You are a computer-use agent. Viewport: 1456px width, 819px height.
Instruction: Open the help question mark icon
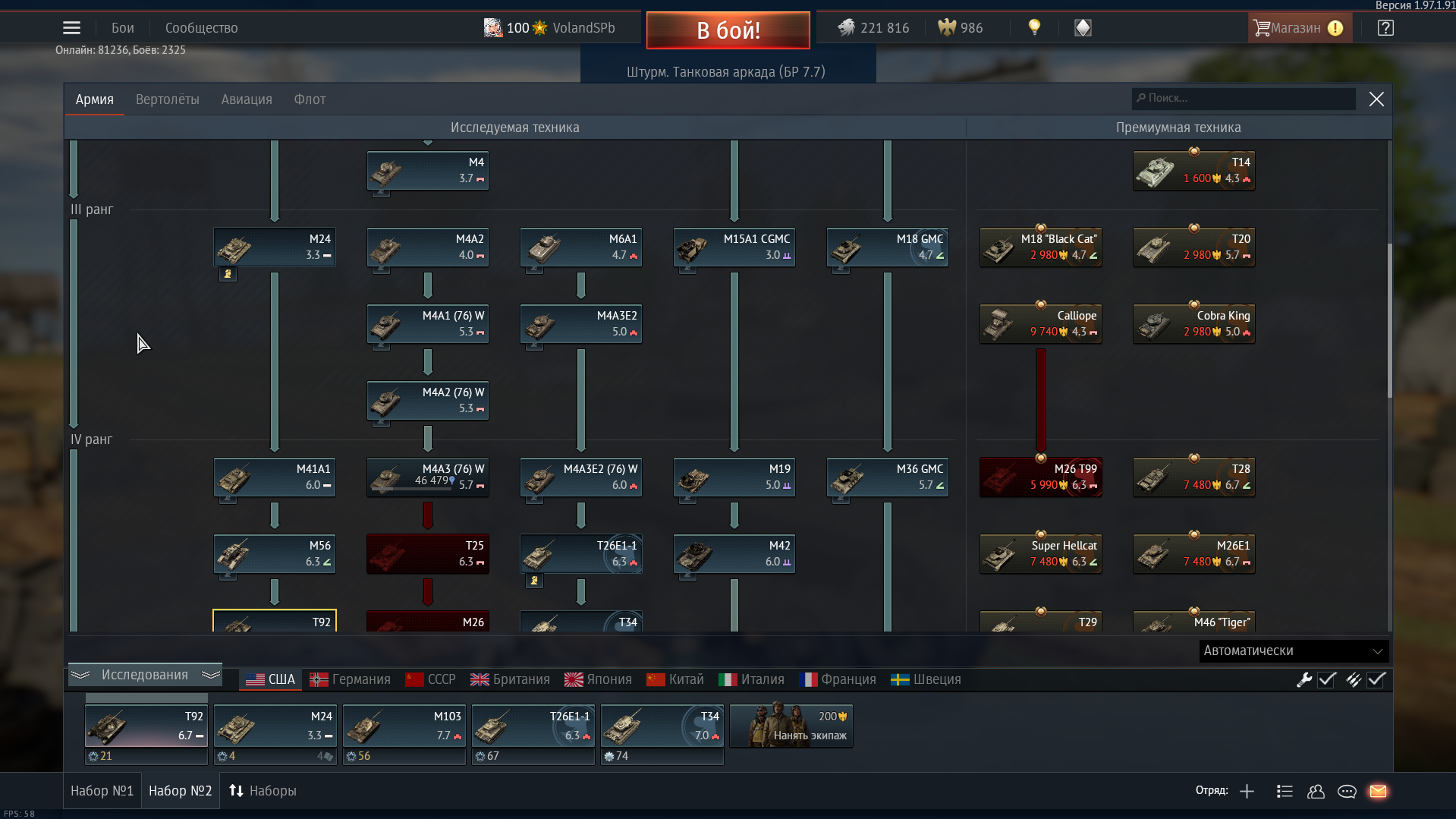pyautogui.click(x=1385, y=28)
